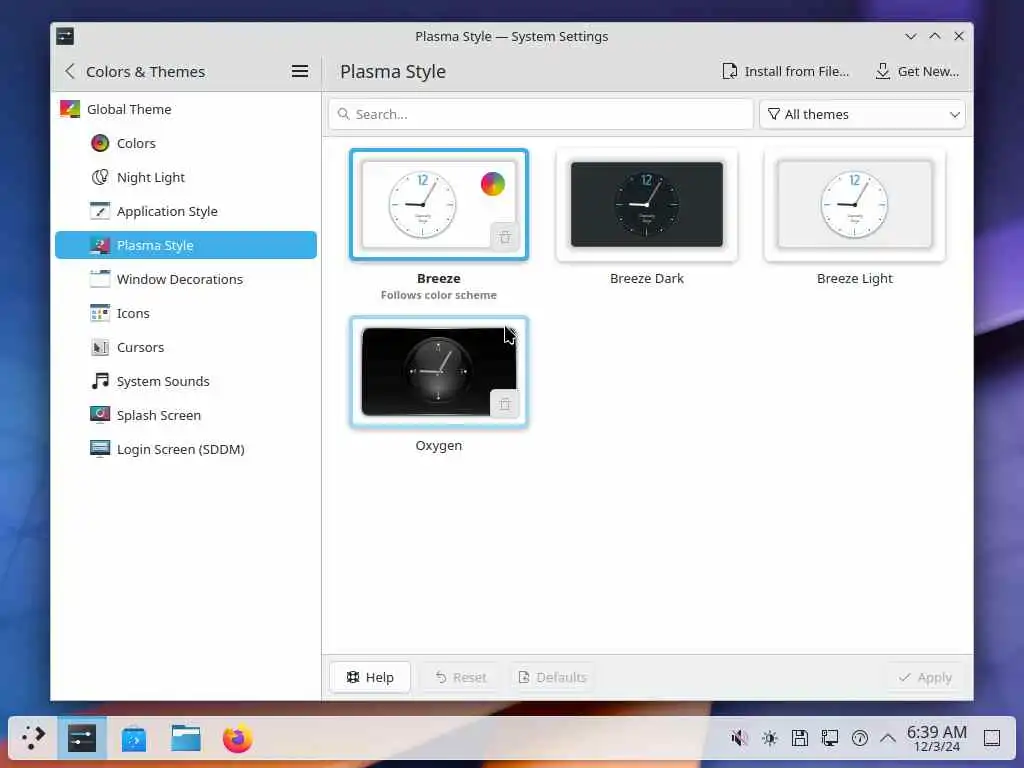Click System Settings taskbar icon
This screenshot has height=768, width=1024.
(82, 738)
